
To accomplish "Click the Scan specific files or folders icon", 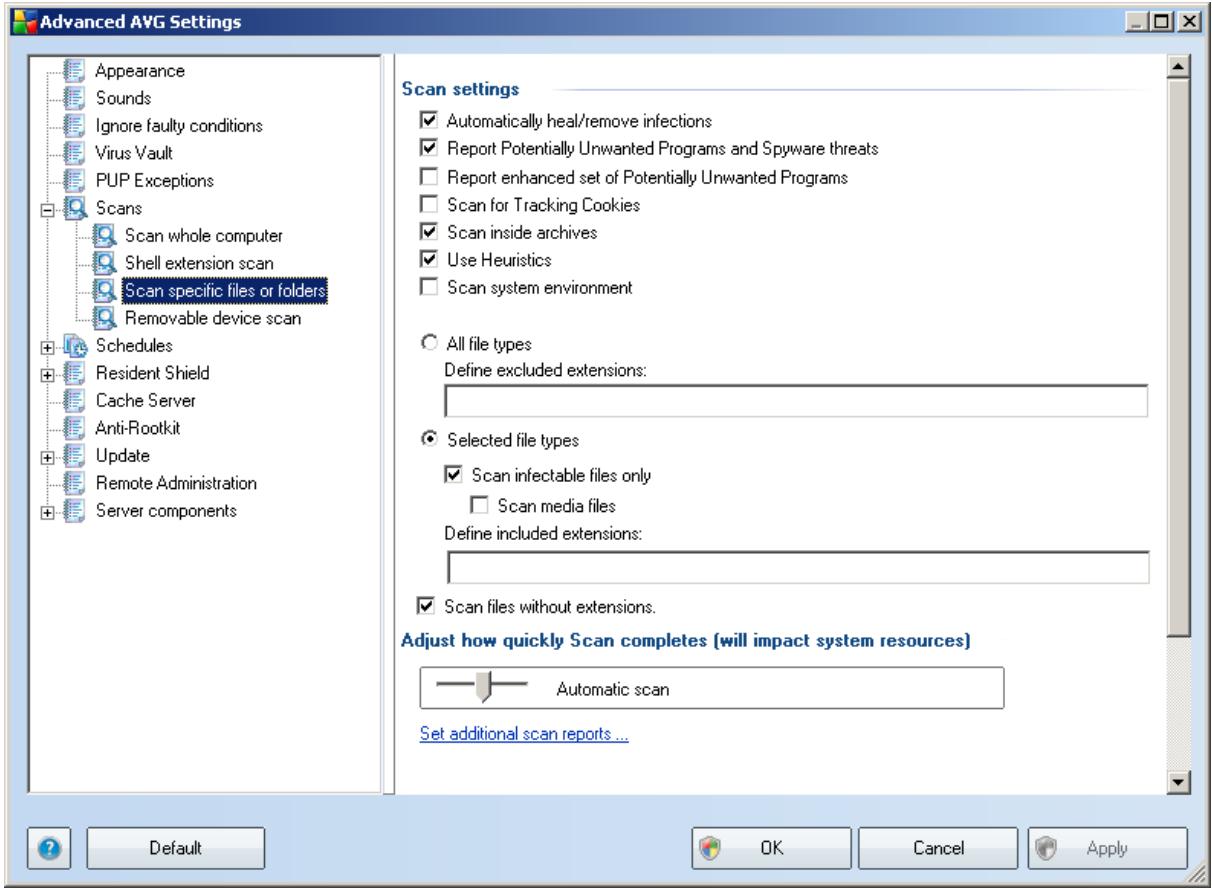I will (104, 291).
